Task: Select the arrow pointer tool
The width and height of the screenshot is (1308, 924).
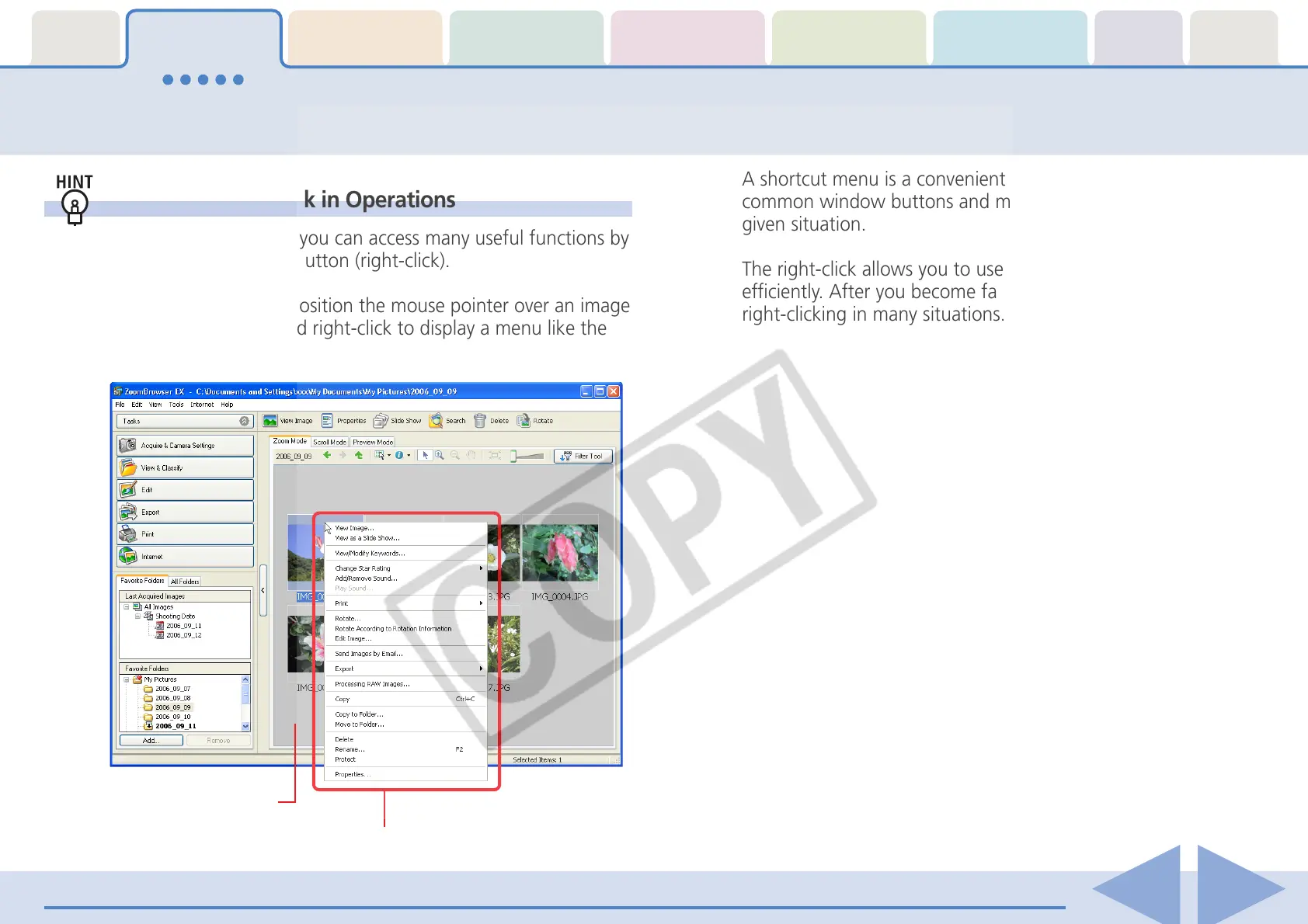Action: 425,455
